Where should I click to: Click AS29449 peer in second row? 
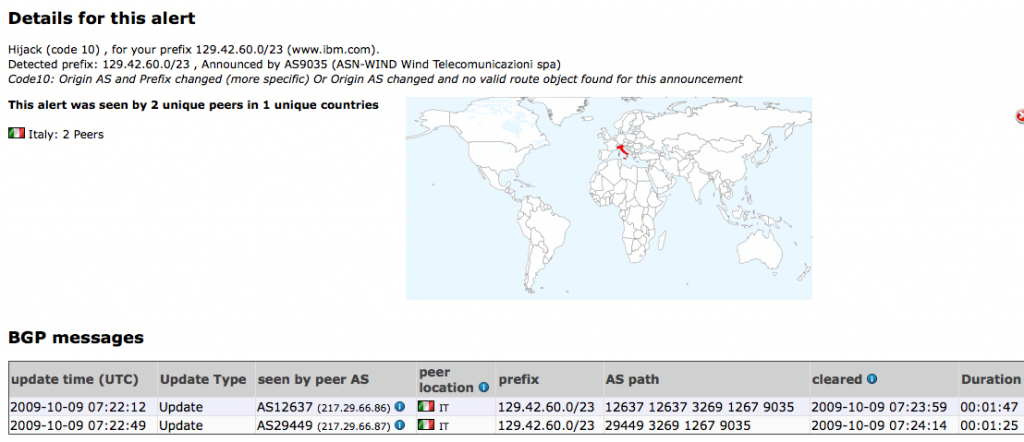285,425
